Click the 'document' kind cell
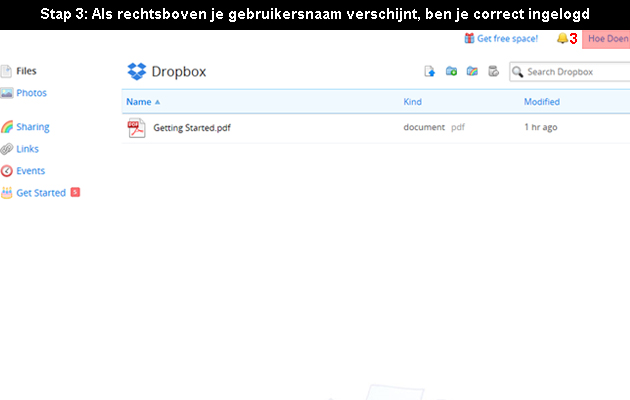This screenshot has width=630, height=400. [x=424, y=127]
